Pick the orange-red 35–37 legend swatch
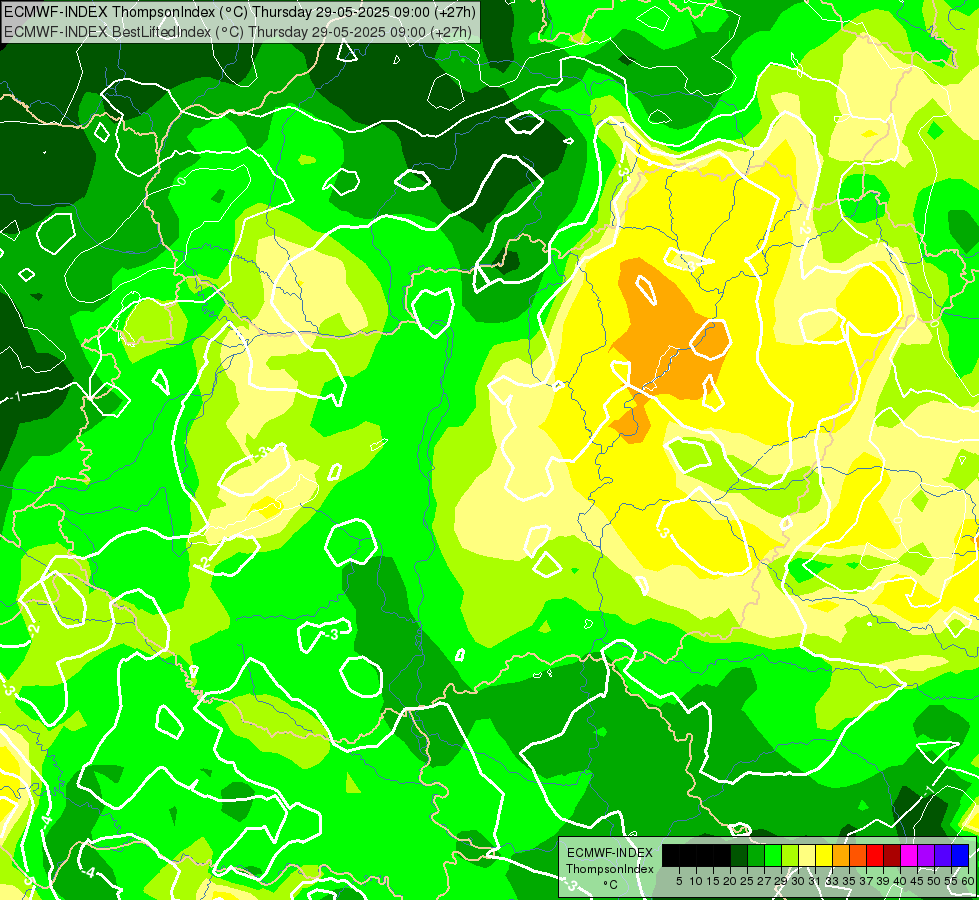The height and width of the screenshot is (900, 979). (x=858, y=855)
